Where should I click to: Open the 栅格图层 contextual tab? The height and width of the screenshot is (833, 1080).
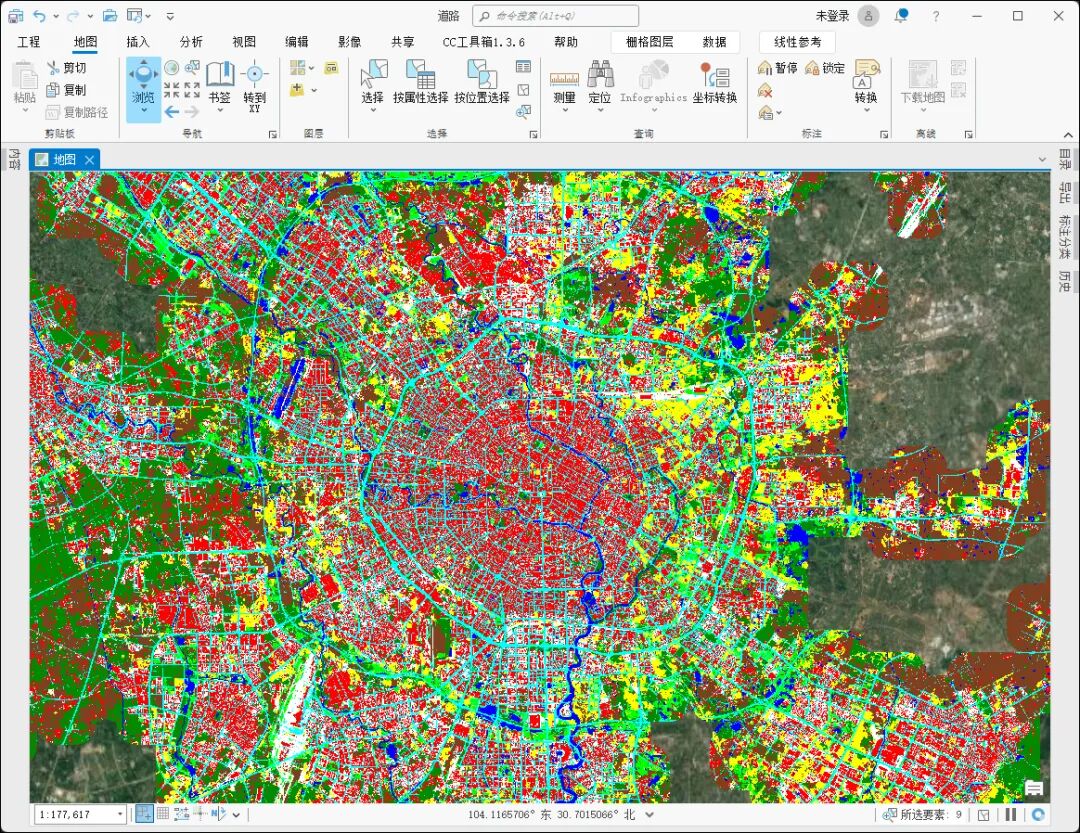tap(649, 42)
